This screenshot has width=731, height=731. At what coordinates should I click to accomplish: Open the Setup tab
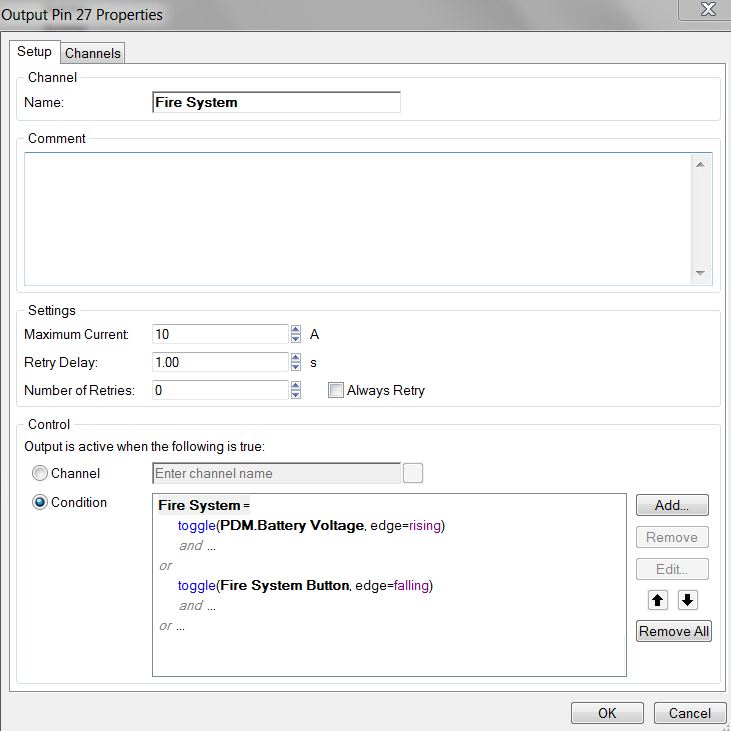pos(34,52)
